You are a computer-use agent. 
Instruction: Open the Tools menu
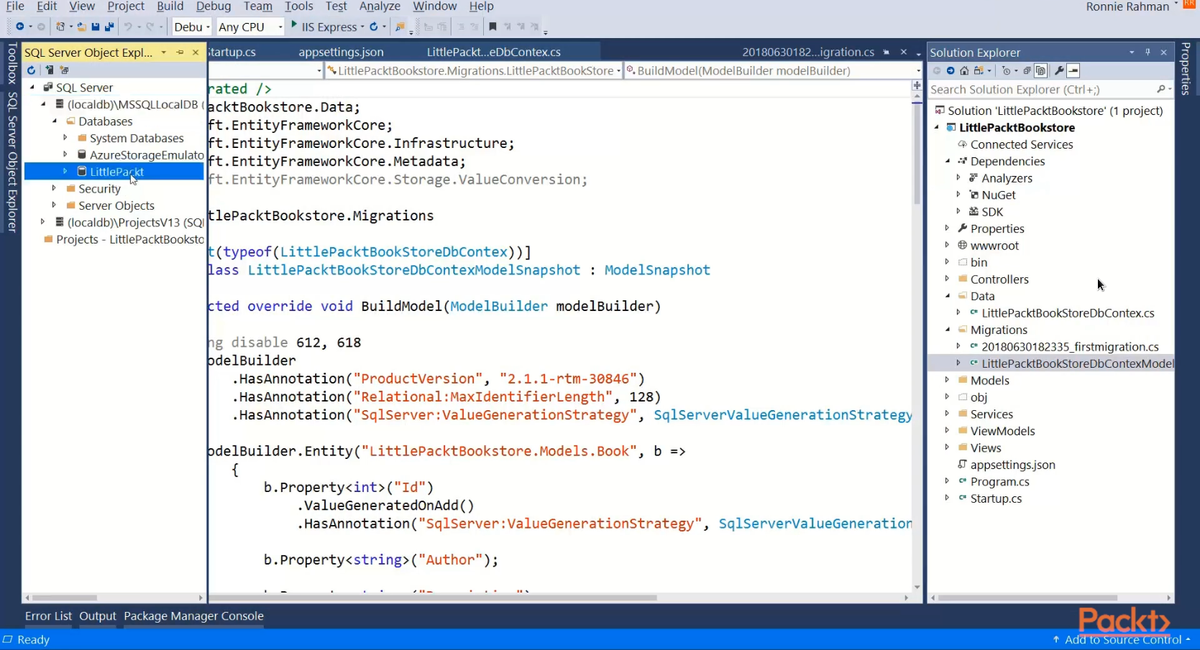click(299, 6)
